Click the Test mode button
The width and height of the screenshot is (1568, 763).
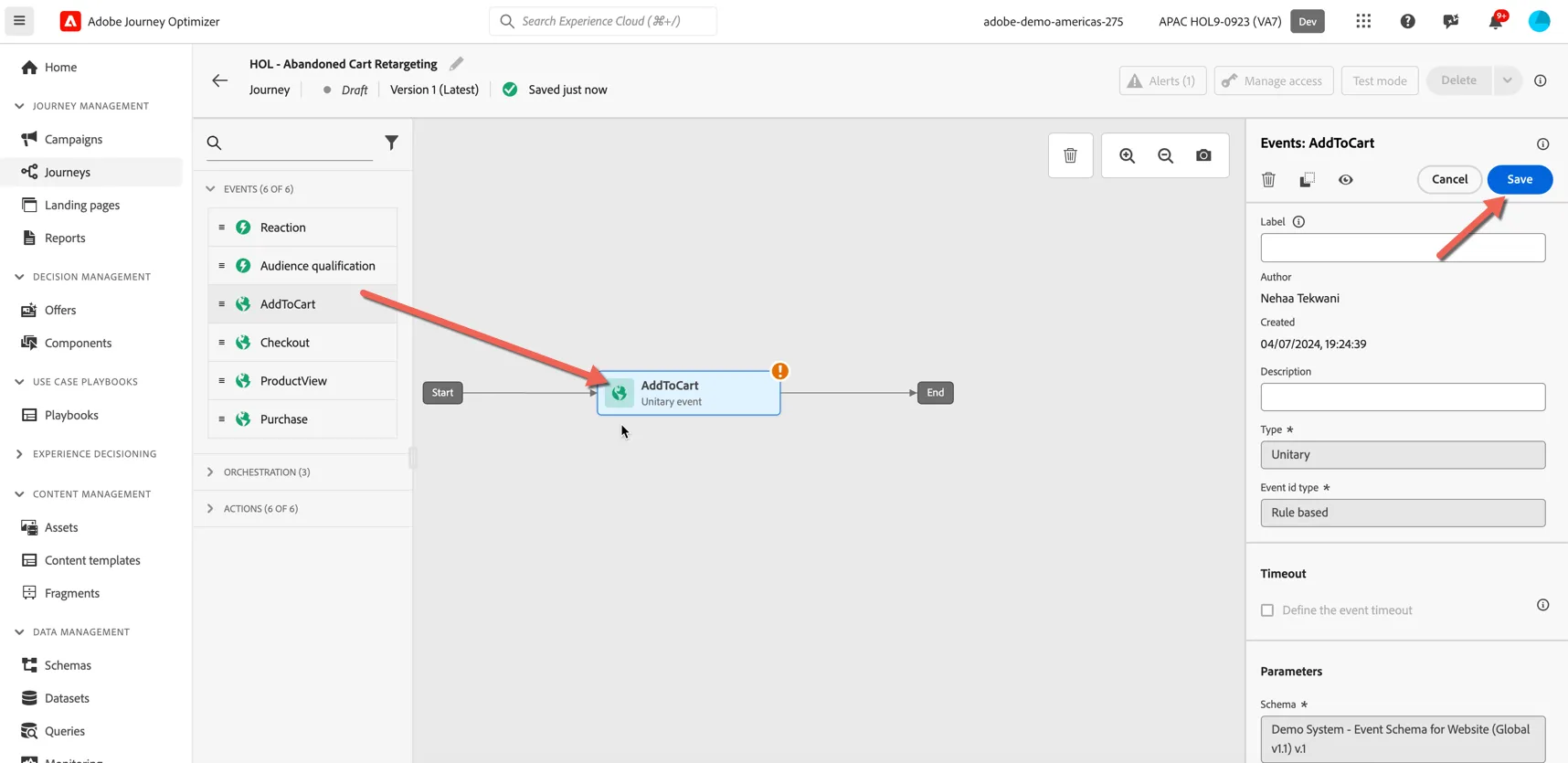click(1380, 80)
